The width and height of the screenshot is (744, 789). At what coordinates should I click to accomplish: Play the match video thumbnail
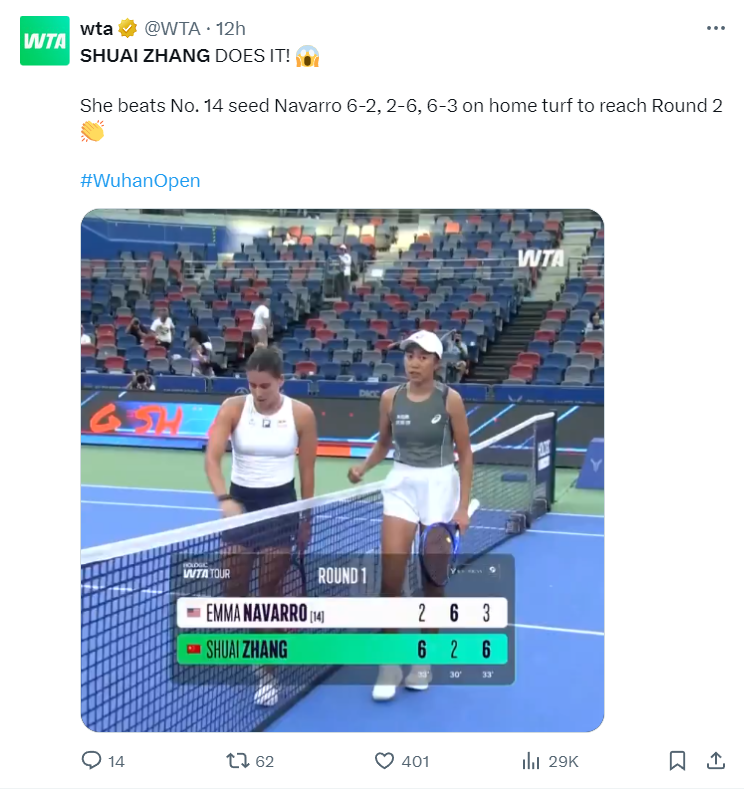click(x=342, y=470)
